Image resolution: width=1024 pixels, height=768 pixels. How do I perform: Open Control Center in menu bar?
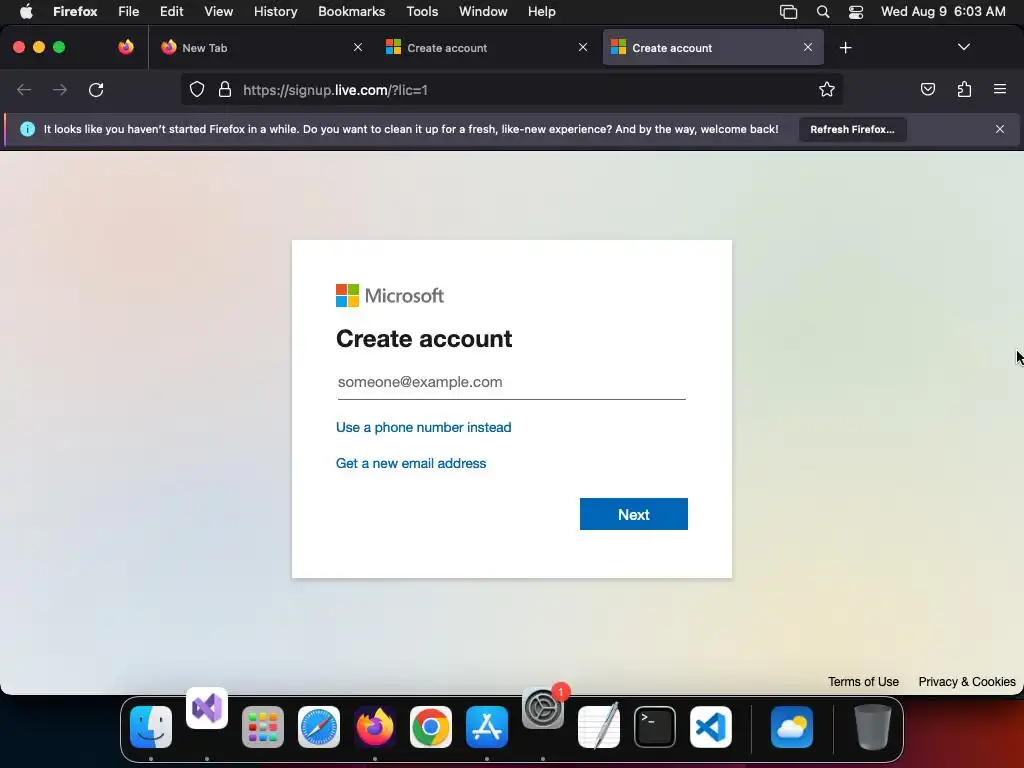(x=856, y=11)
